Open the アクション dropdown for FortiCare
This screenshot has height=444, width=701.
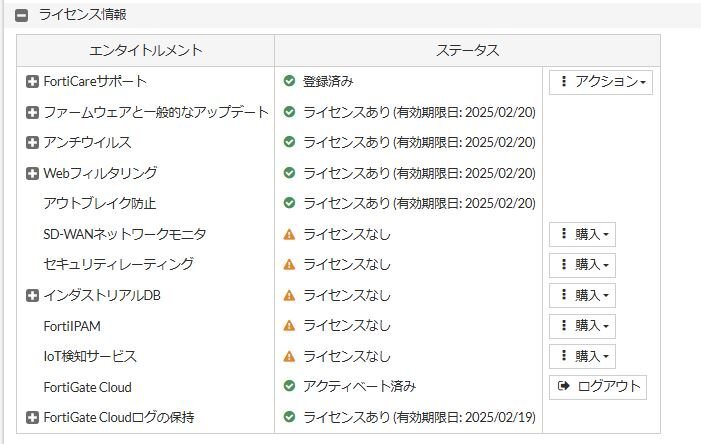pos(600,81)
